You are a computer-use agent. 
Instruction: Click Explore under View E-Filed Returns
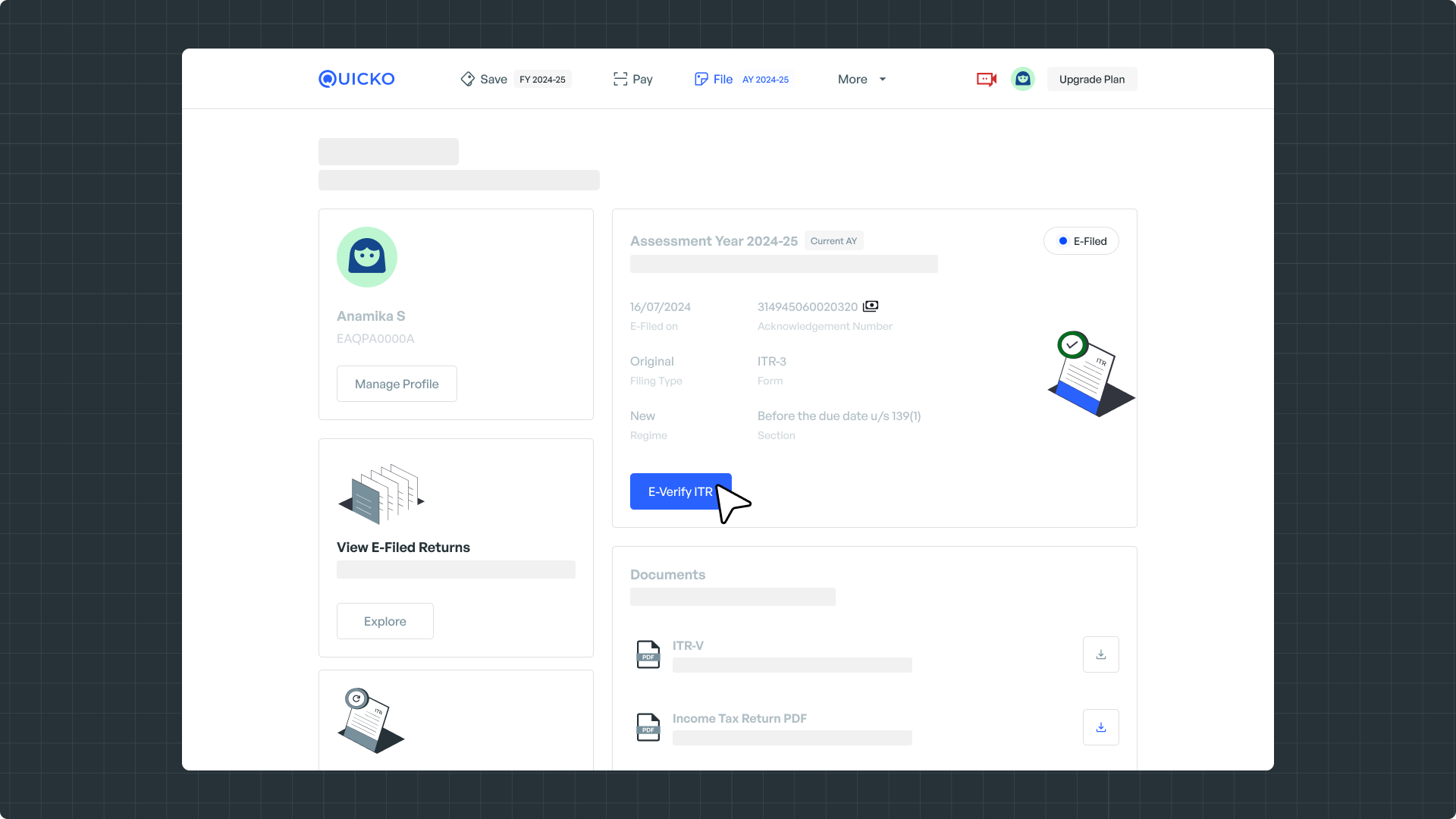tap(385, 621)
